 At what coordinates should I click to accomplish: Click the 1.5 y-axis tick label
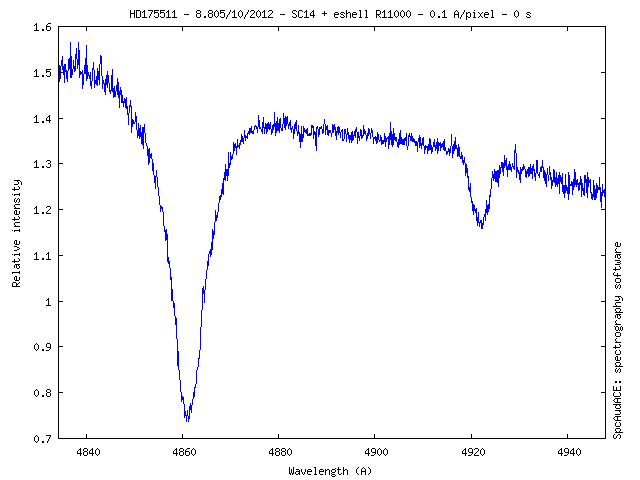(x=42, y=73)
